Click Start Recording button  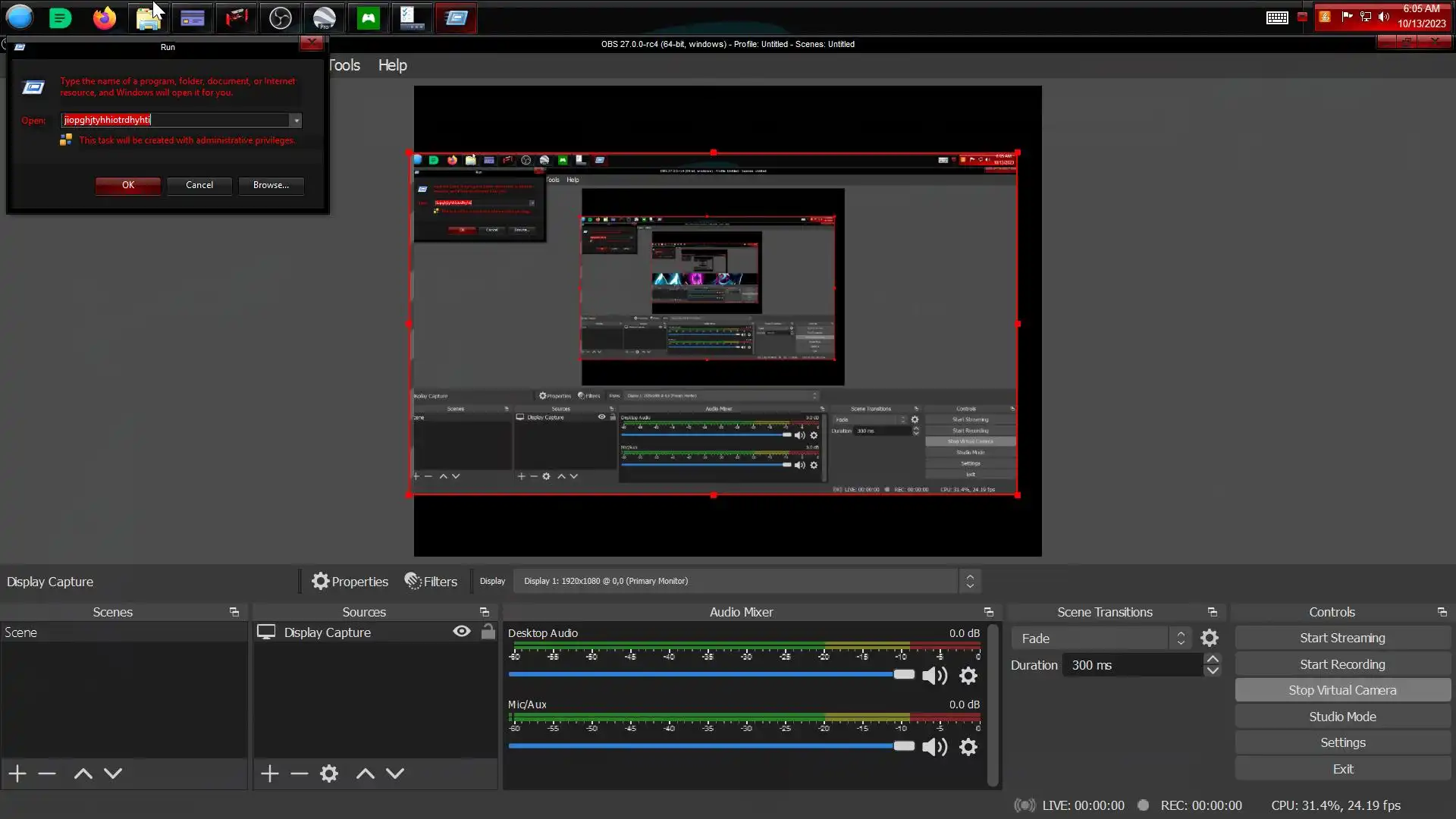pyautogui.click(x=1342, y=664)
